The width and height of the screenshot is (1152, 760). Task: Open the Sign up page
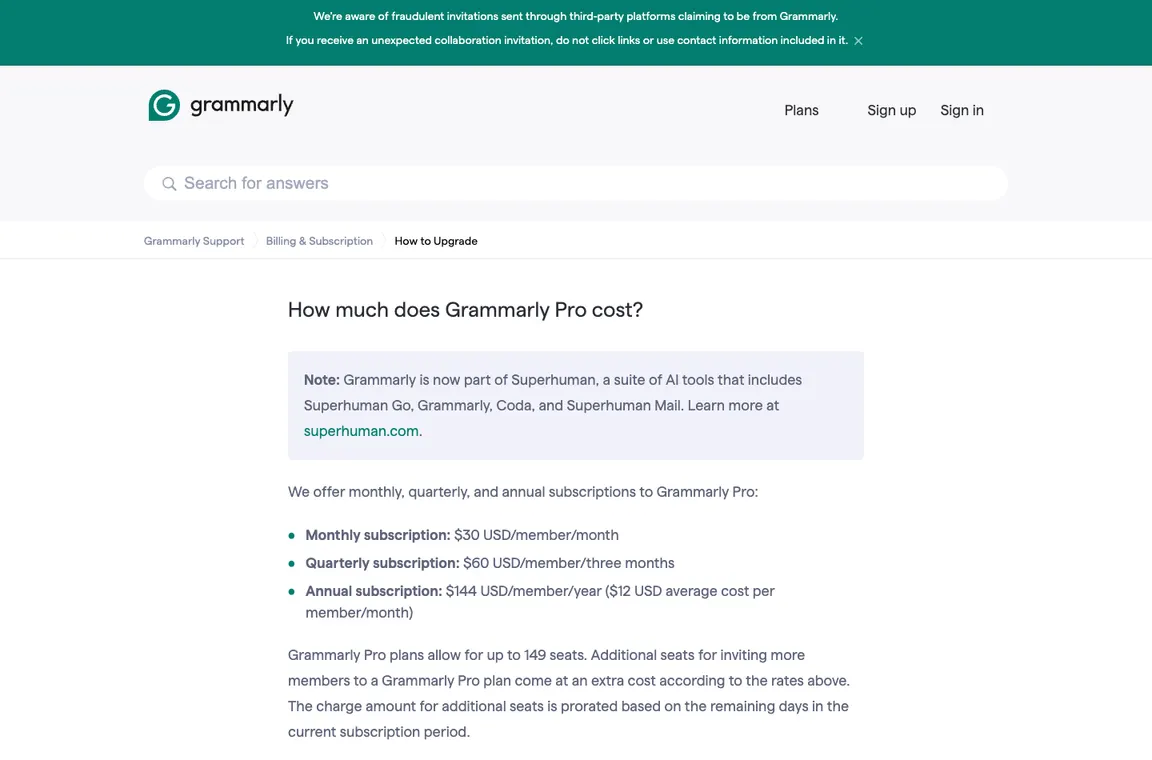pyautogui.click(x=891, y=110)
